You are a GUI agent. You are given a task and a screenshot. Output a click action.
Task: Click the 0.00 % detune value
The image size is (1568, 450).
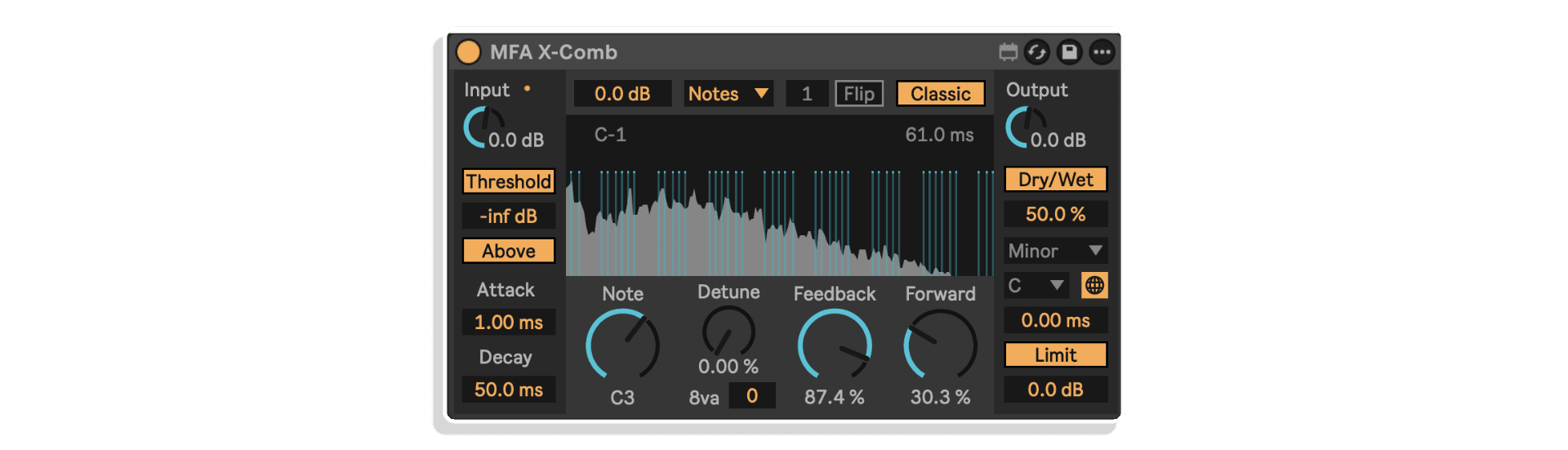tap(728, 367)
